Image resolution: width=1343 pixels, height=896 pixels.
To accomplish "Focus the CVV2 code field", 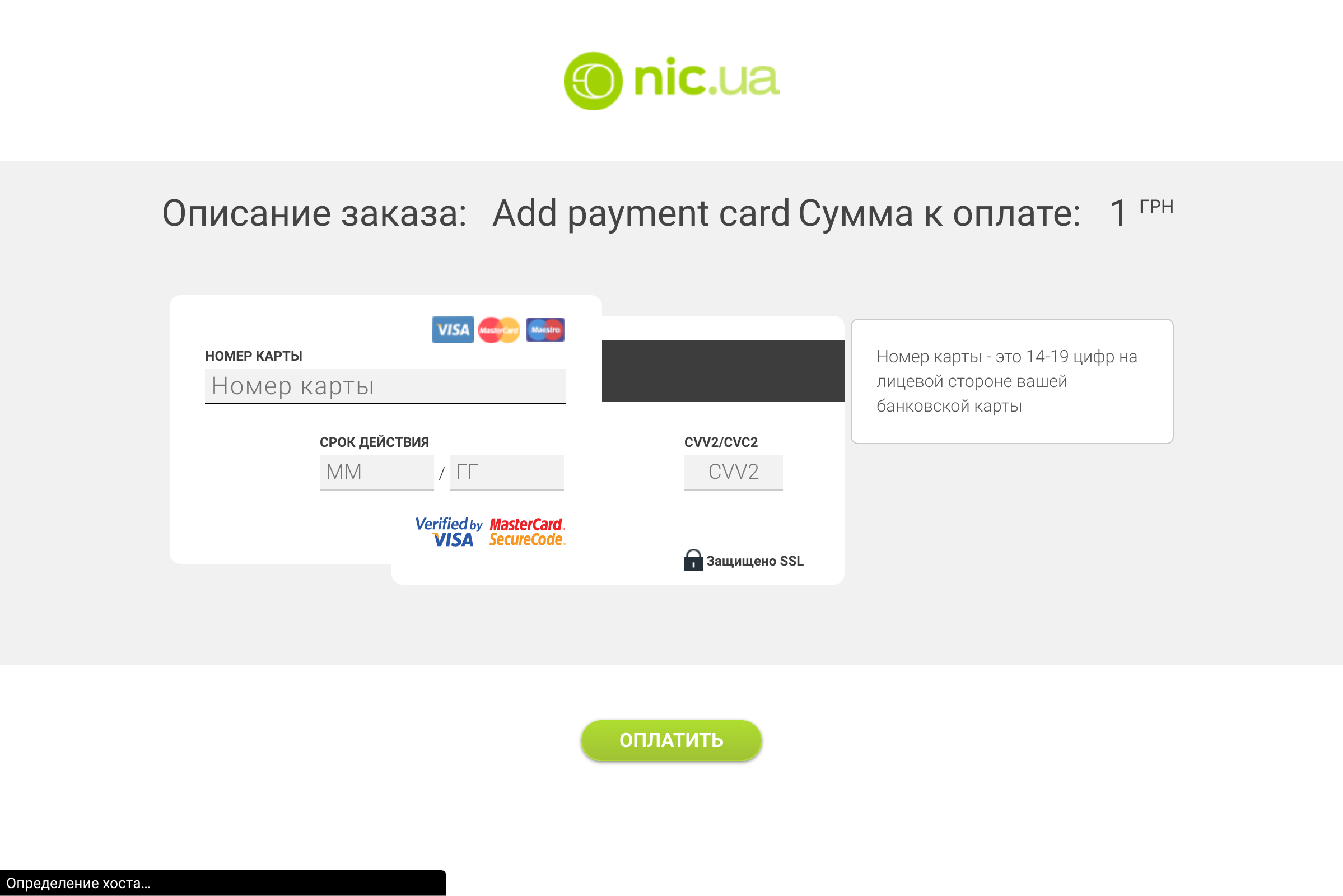I will pyautogui.click(x=733, y=472).
